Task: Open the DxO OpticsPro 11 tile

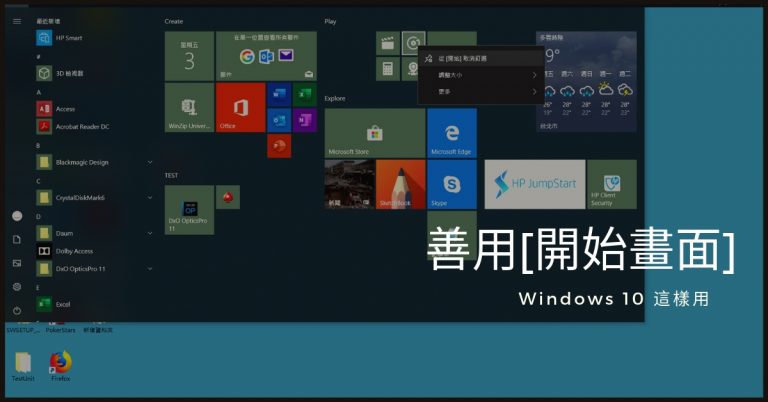Action: pyautogui.click(x=190, y=210)
